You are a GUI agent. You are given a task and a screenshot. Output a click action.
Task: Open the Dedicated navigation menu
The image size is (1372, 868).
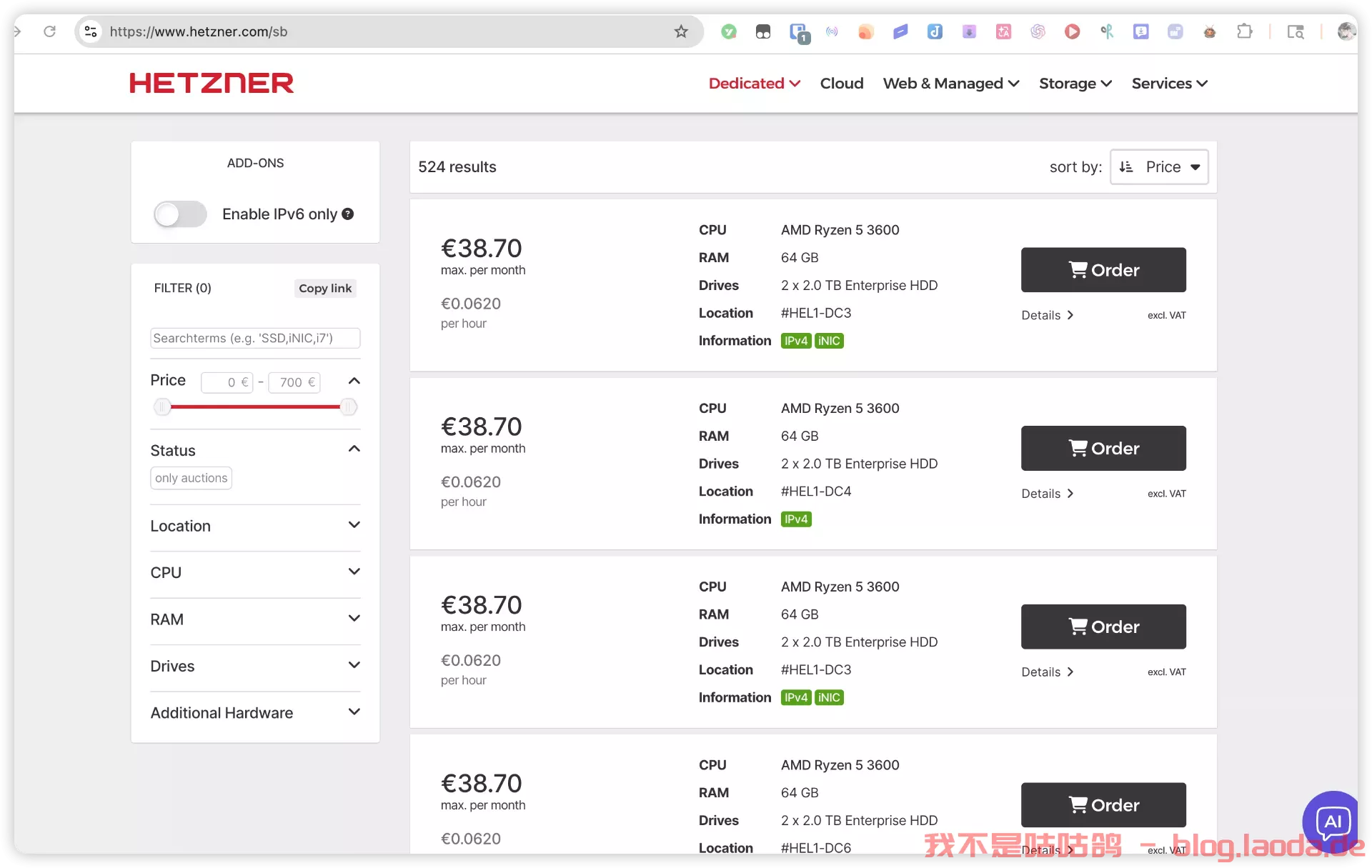pyautogui.click(x=754, y=84)
